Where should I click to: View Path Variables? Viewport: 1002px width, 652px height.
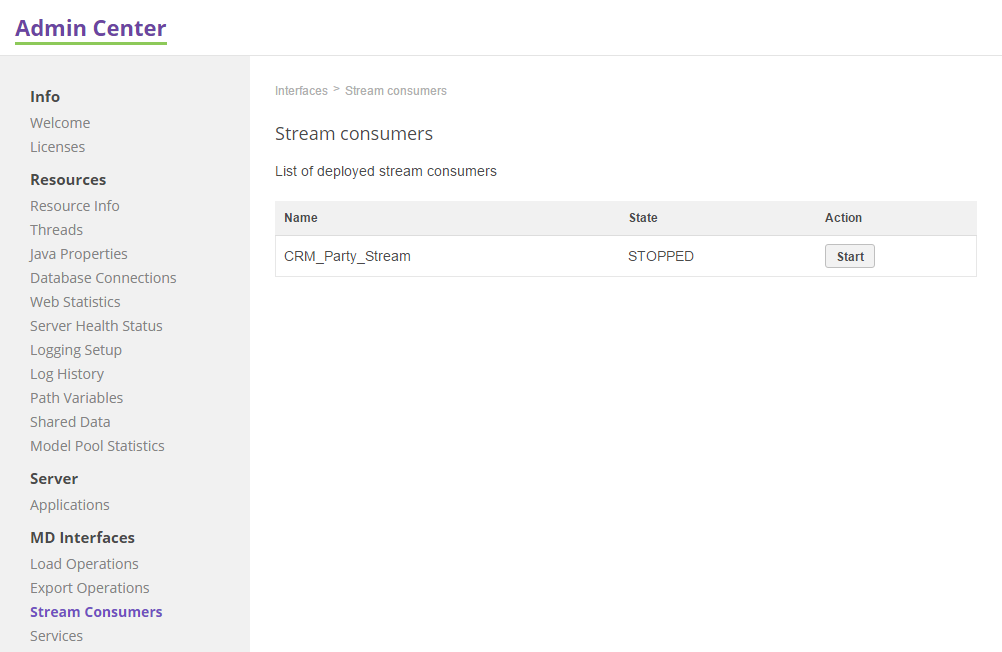click(76, 397)
